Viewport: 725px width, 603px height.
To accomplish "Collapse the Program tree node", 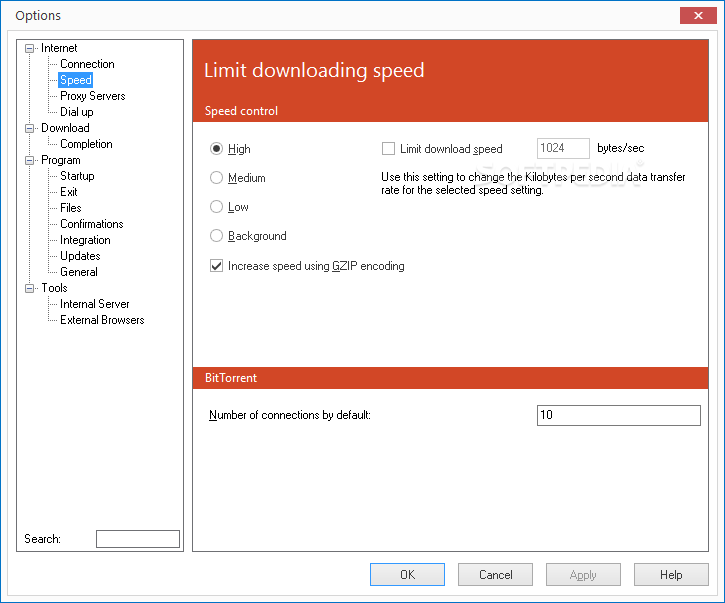I will pos(30,160).
